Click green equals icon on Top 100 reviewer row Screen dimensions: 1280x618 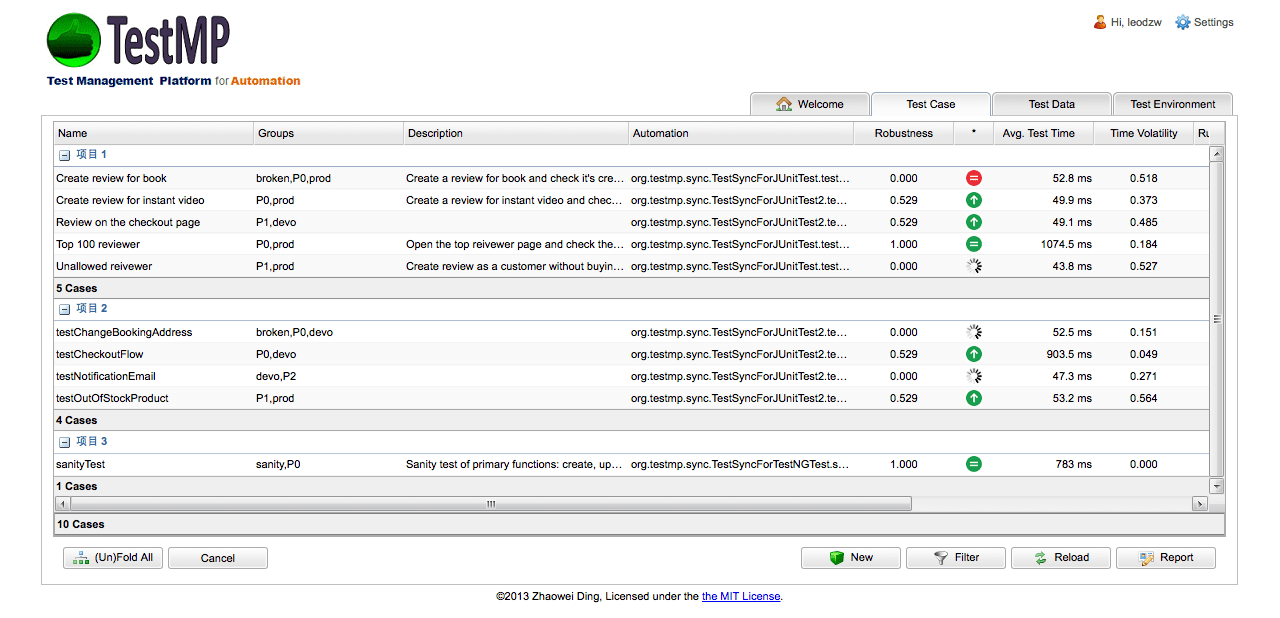[x=973, y=244]
